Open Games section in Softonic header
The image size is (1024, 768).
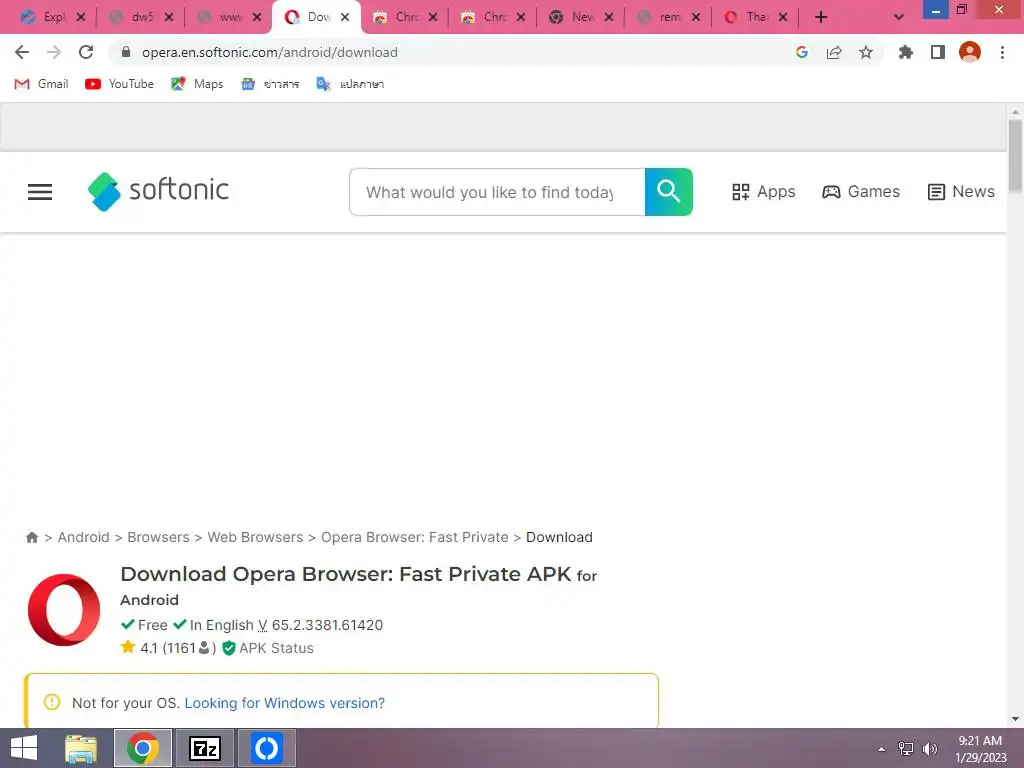[x=861, y=191]
